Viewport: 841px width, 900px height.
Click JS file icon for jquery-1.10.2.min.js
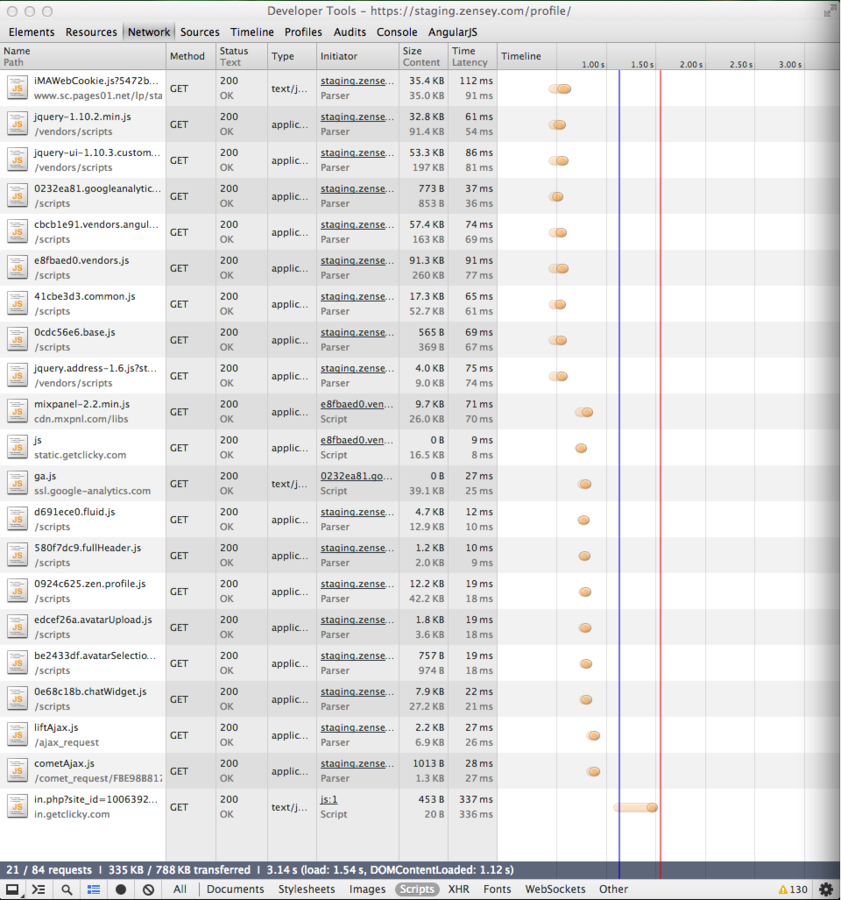coord(17,124)
